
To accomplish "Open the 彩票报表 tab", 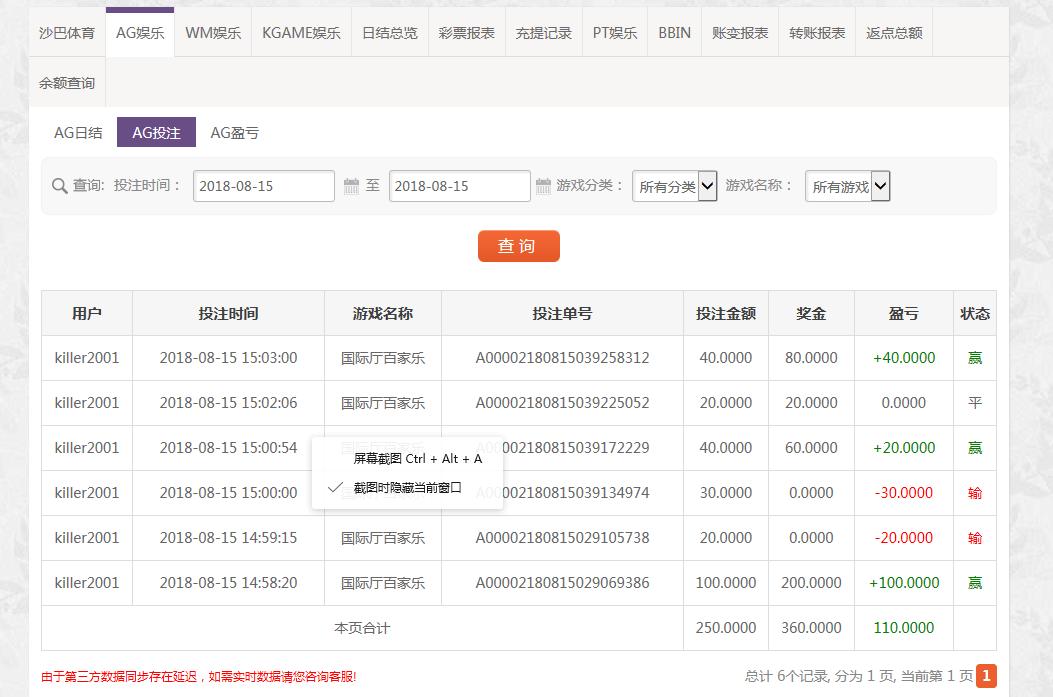I will click(466, 33).
